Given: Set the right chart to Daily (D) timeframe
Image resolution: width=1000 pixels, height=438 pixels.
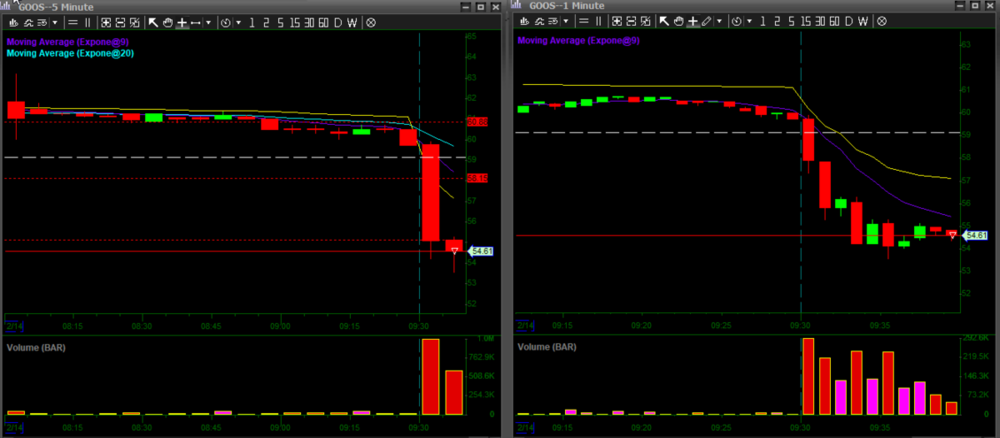Looking at the screenshot, I should [848, 21].
